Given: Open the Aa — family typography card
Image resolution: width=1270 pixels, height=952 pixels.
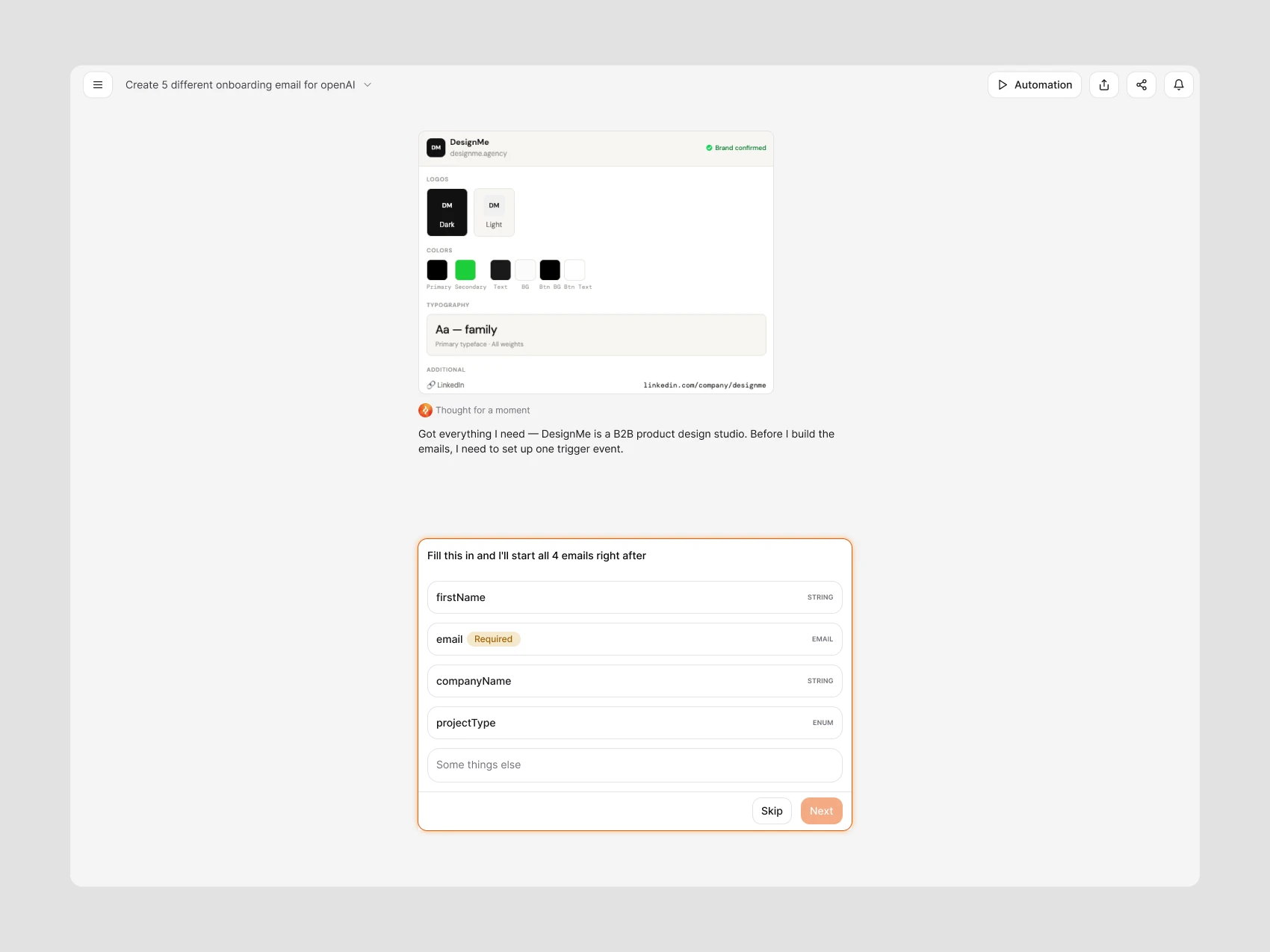Looking at the screenshot, I should coord(596,335).
